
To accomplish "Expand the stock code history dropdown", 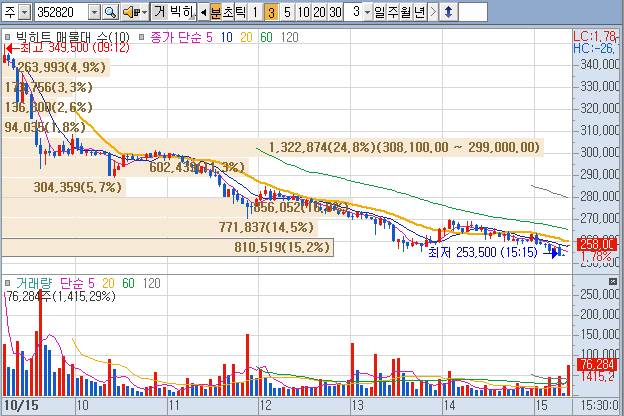I will pyautogui.click(x=95, y=13).
